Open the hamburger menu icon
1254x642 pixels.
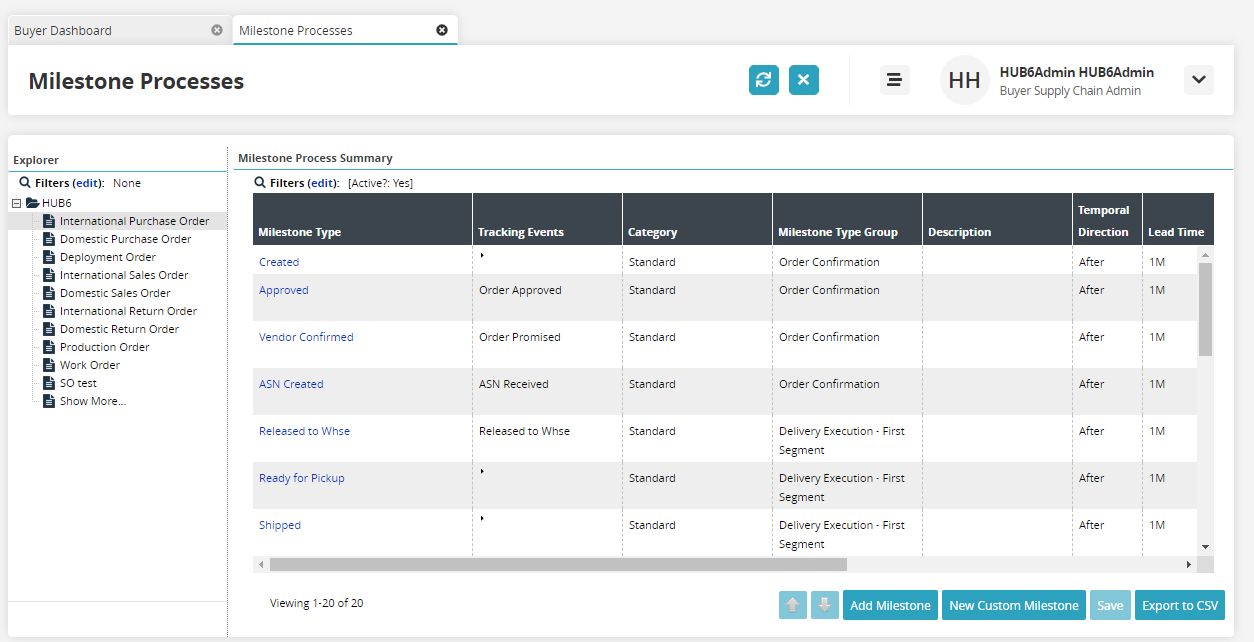(894, 80)
